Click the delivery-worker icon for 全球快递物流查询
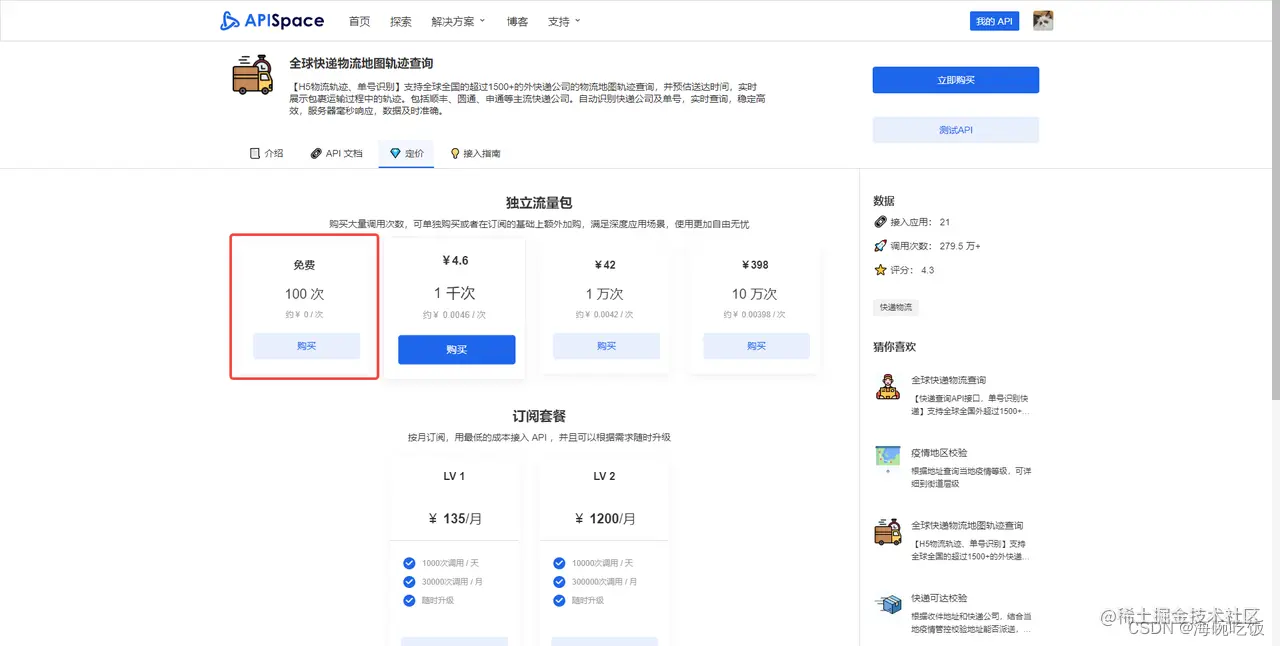Viewport: 1280px width, 646px height. pos(888,389)
